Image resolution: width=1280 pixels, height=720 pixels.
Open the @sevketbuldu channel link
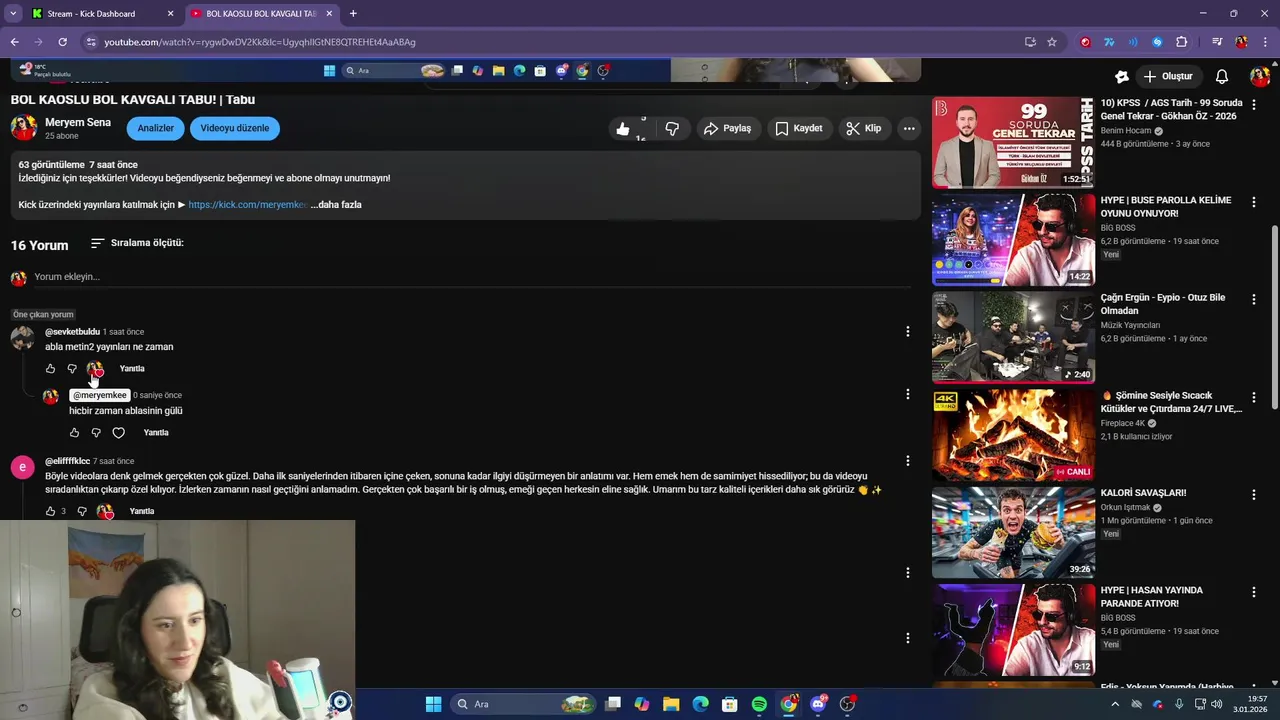click(72, 332)
